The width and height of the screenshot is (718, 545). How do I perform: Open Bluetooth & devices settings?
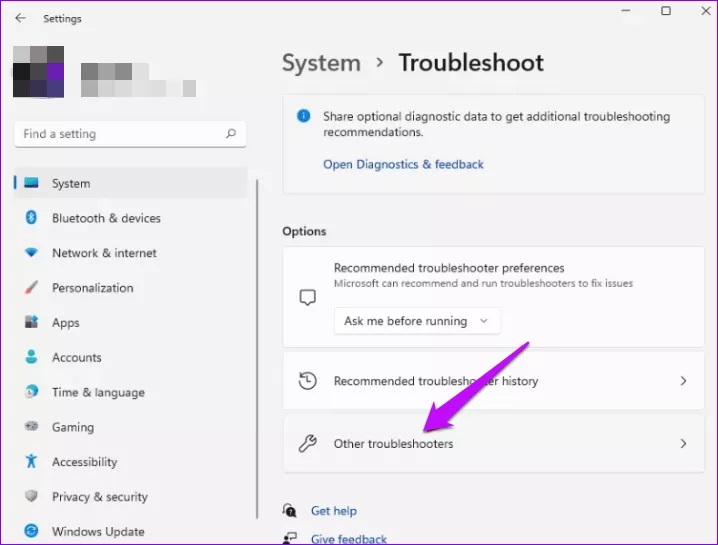[x=131, y=218]
